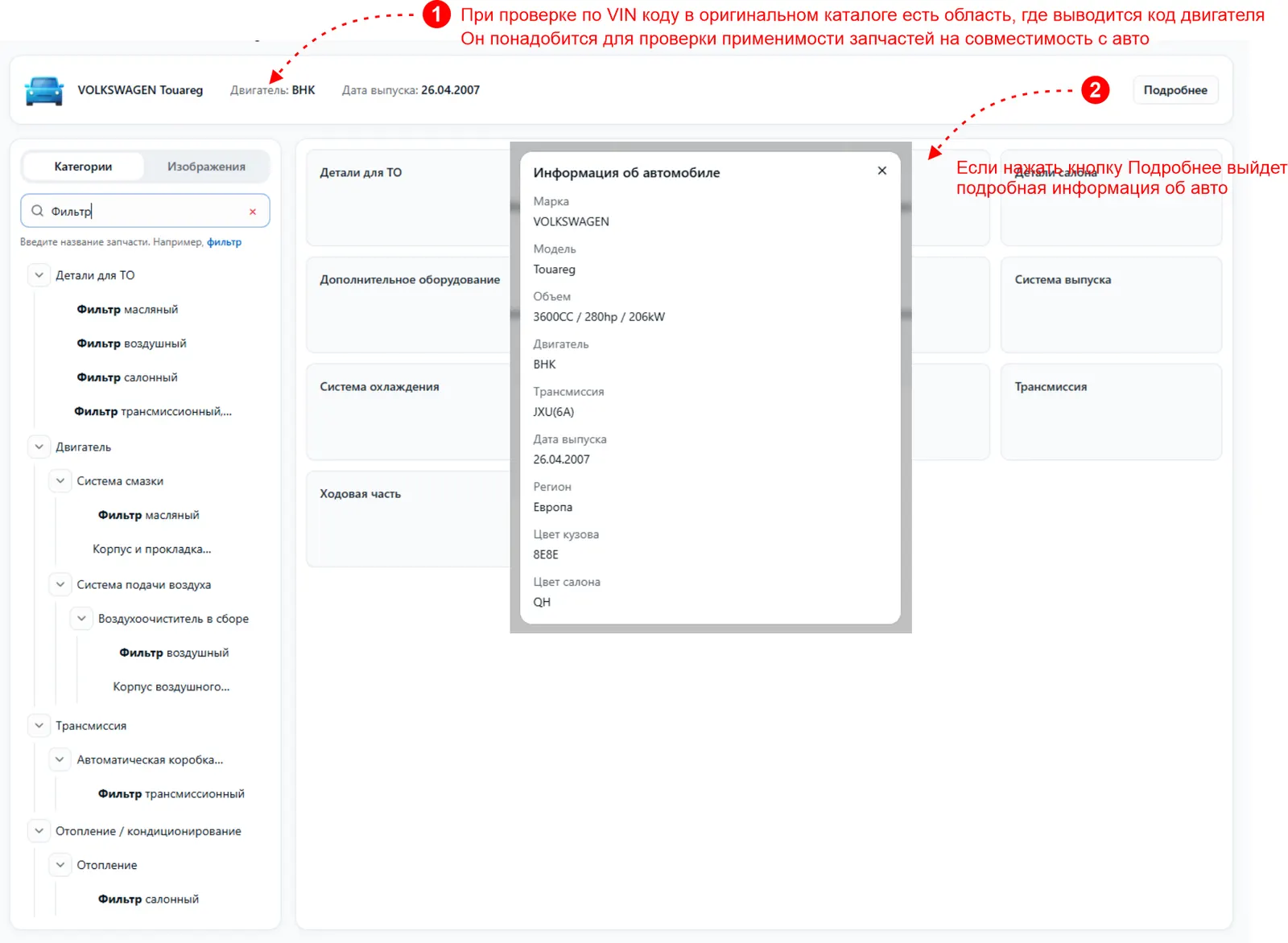Image resolution: width=1288 pixels, height=943 pixels.
Task: Click the BHK engine code in the dialog
Action: 544,364
